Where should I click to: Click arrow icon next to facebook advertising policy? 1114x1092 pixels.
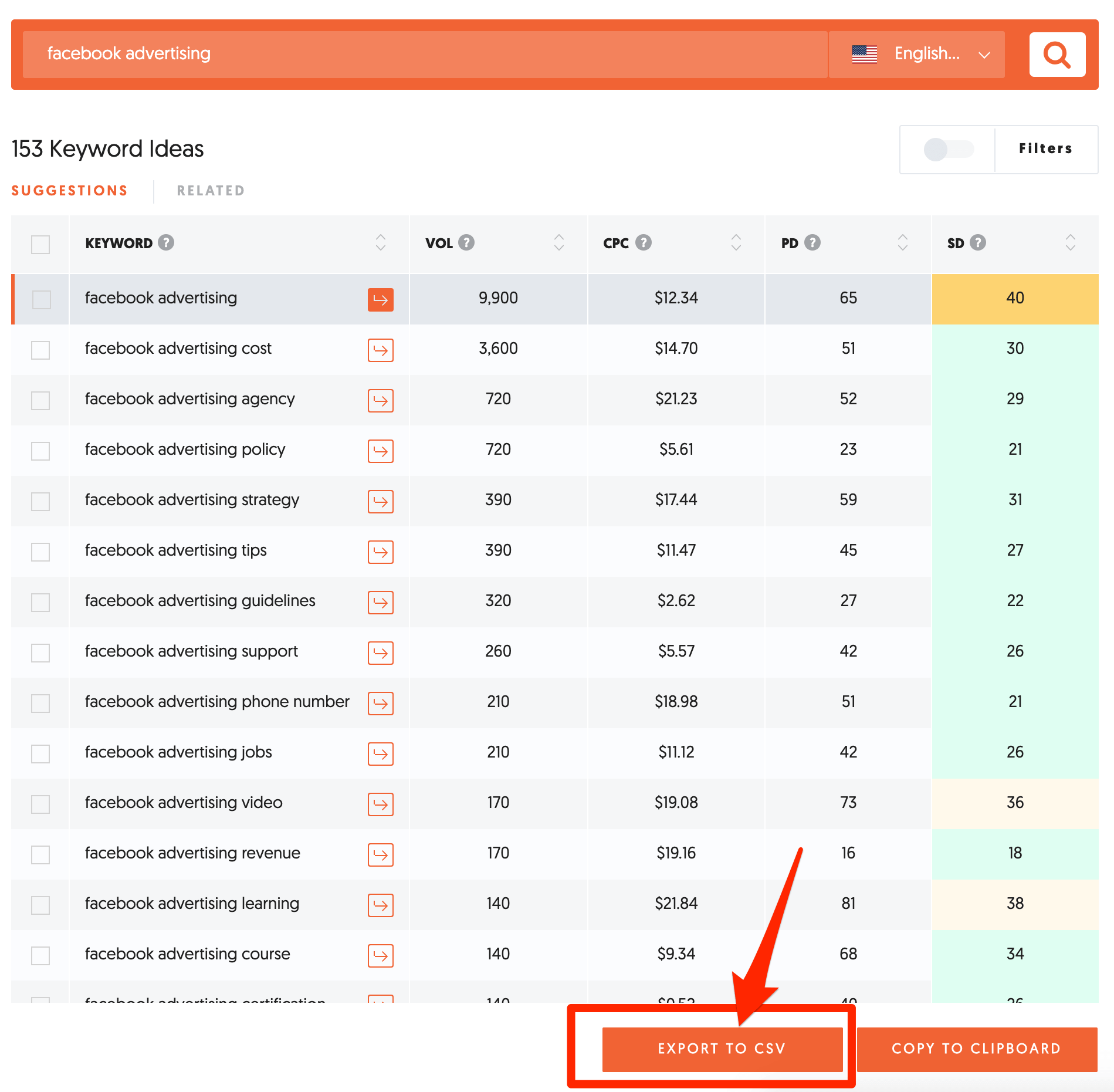click(380, 451)
